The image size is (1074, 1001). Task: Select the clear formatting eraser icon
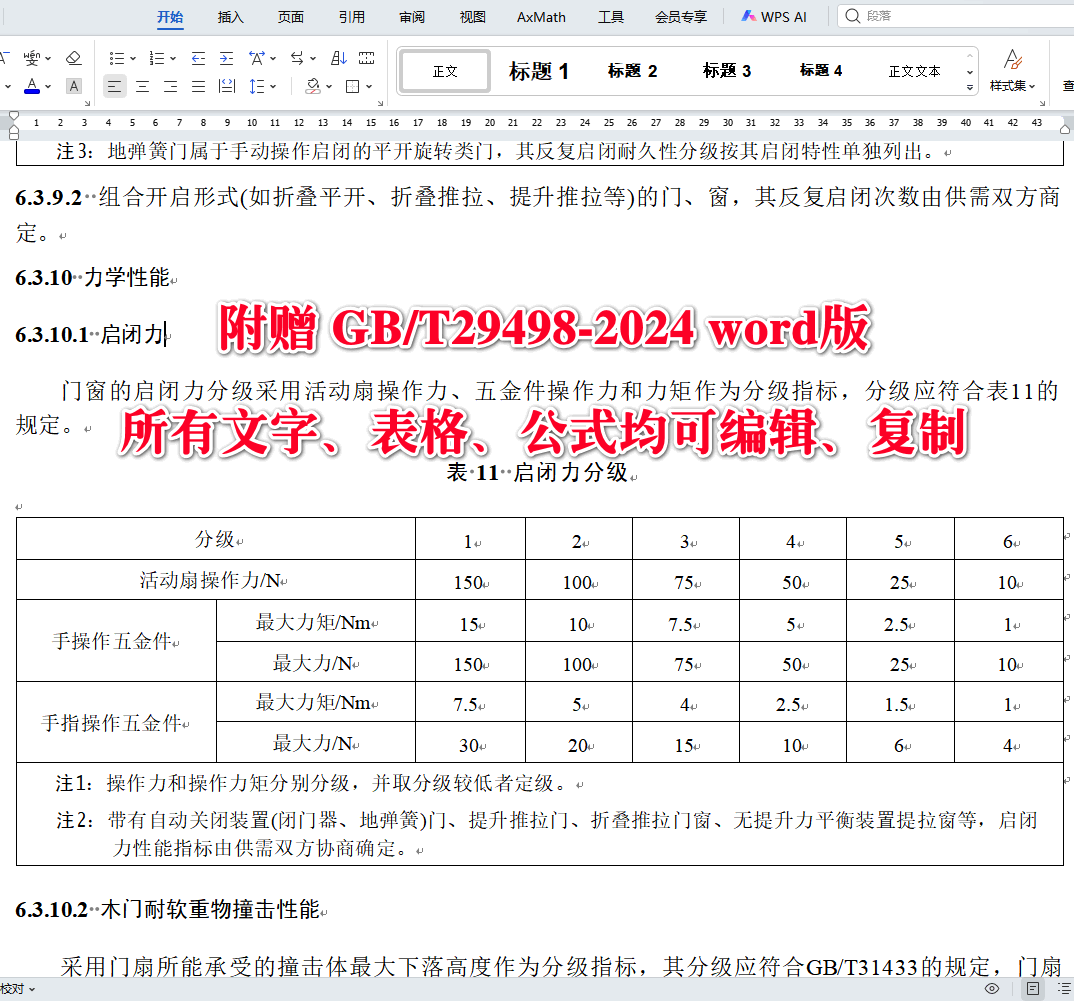click(x=73, y=58)
